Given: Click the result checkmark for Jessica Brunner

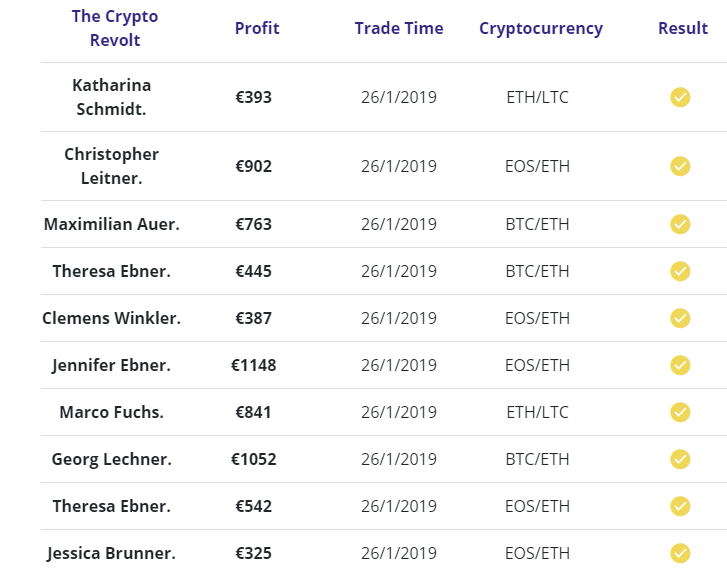Looking at the screenshot, I should coord(680,553).
